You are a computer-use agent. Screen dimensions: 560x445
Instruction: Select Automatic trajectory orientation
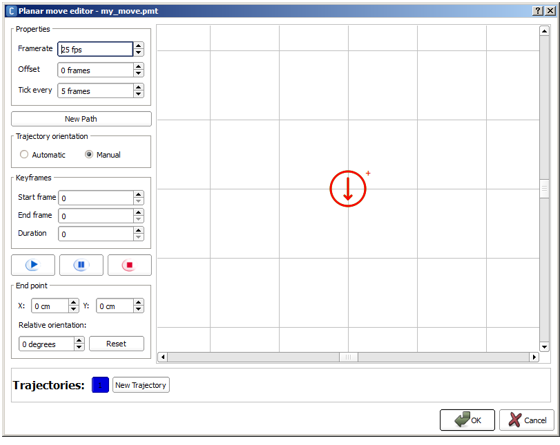point(24,154)
